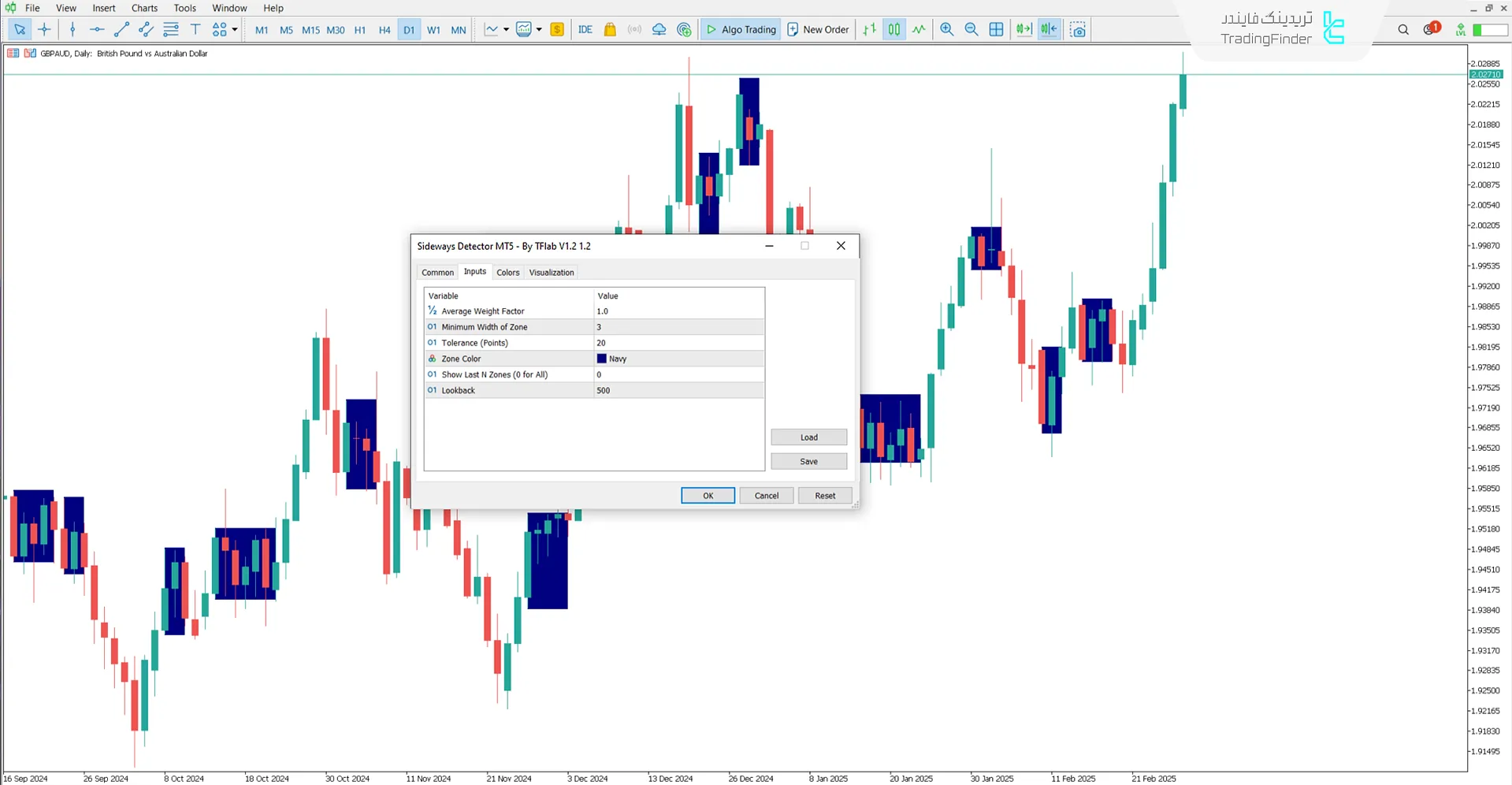Toggle the chart shift option
This screenshot has height=785, width=1512.
coord(1049,30)
